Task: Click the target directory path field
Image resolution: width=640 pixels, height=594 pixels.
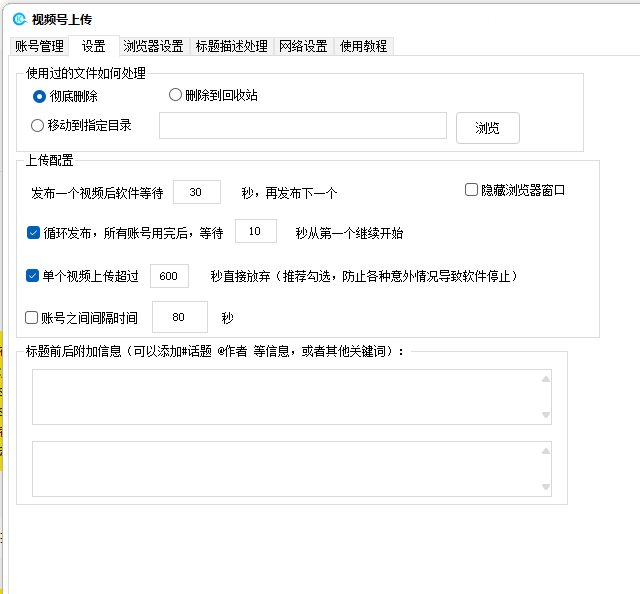Action: 302,126
